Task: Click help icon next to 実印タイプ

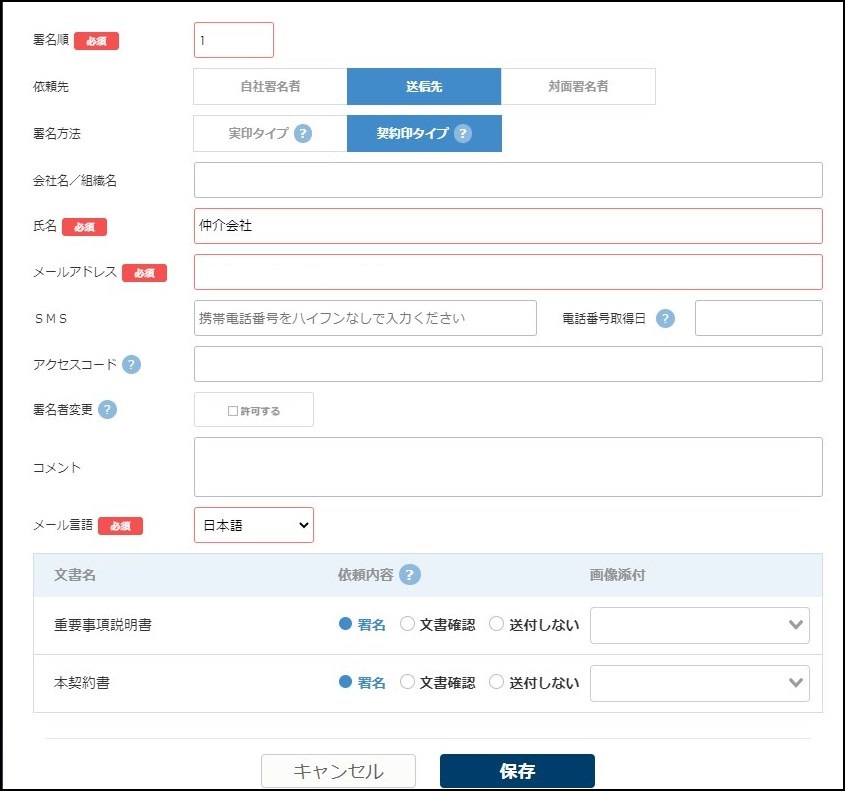Action: click(303, 134)
